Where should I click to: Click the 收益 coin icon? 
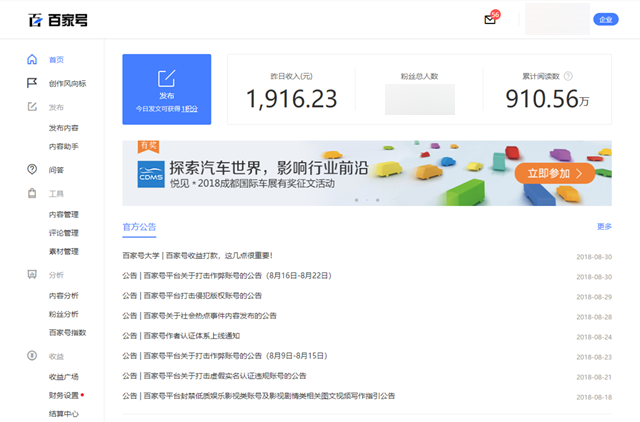click(32, 355)
